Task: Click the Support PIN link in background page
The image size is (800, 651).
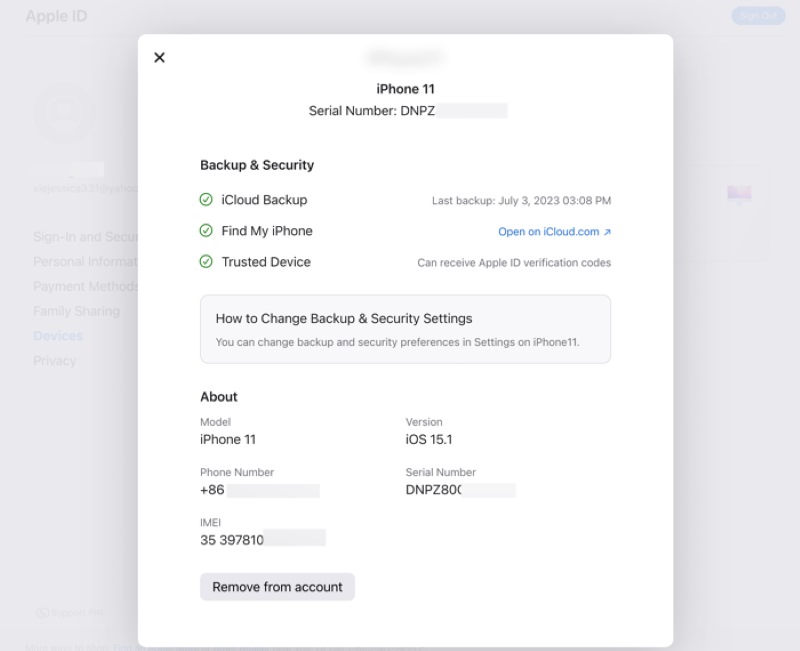Action: 70,613
